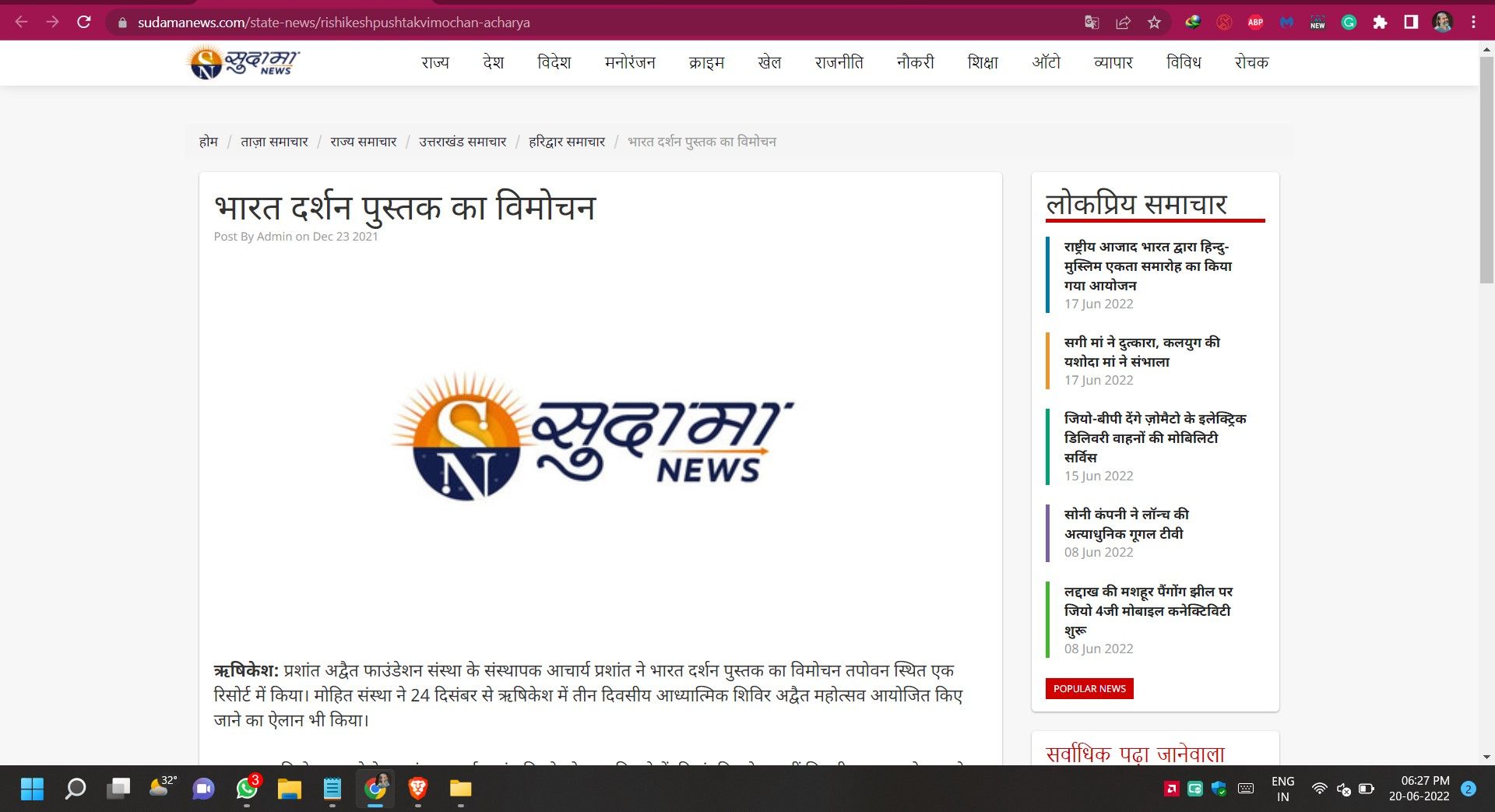
Task: Open WhatsApp from the taskbar
Action: (247, 789)
